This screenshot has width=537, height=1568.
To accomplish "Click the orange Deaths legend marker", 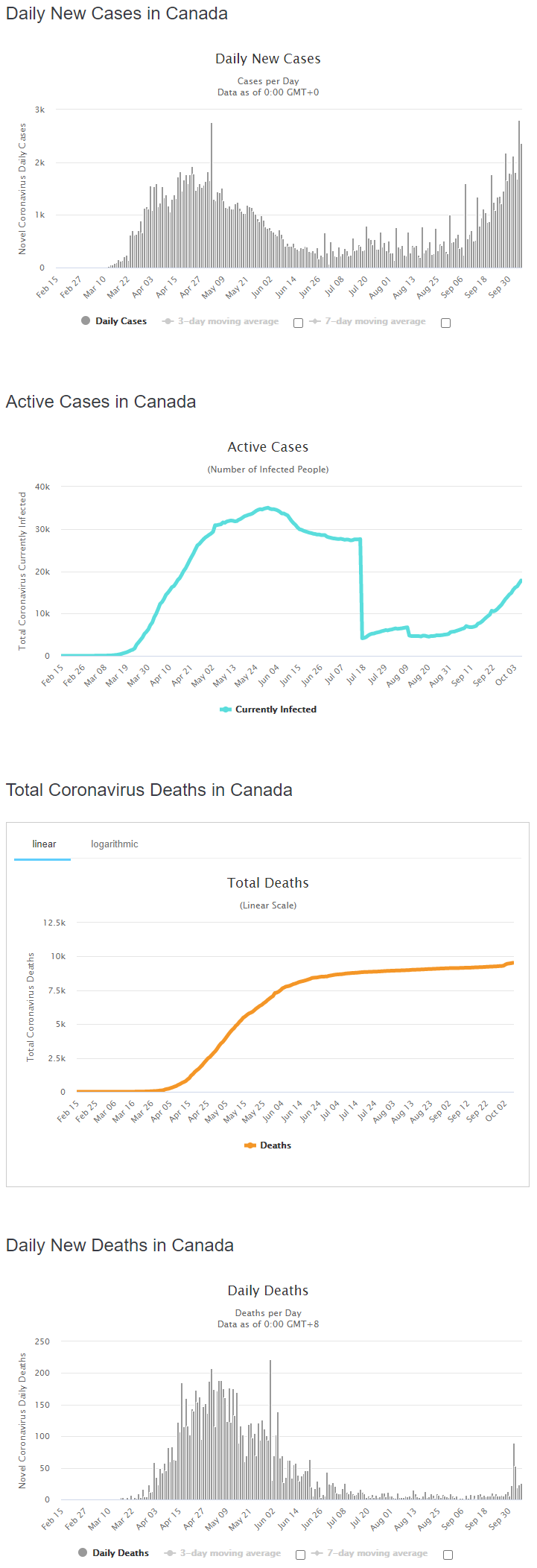I will click(250, 1145).
